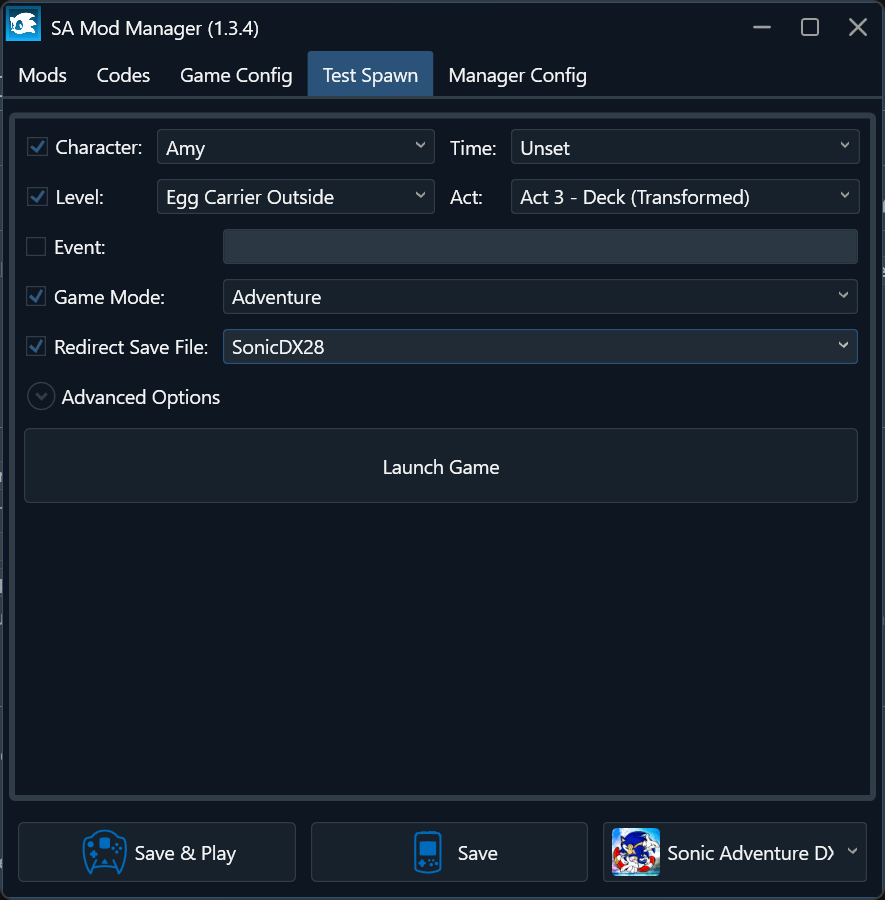Click the handheld console icon on Save
Viewport: 885px width, 900px height.
point(428,853)
